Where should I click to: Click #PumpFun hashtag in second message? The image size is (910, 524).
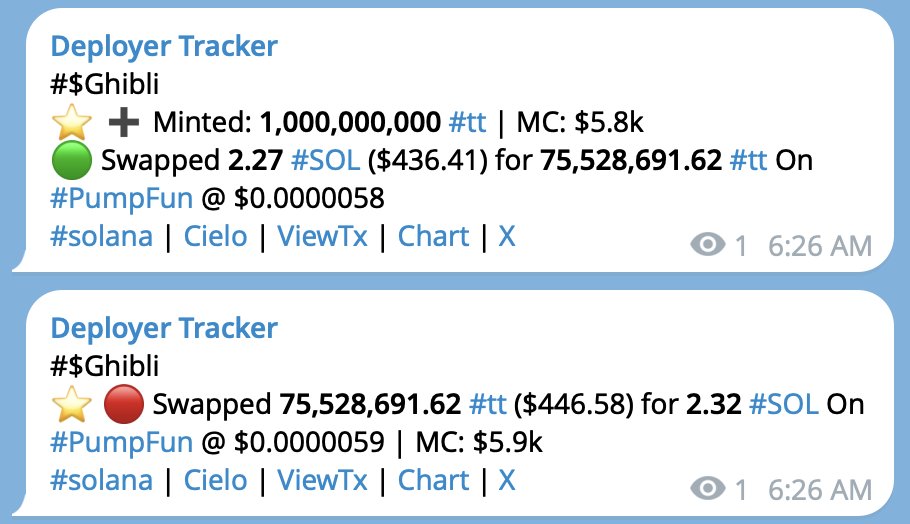click(x=120, y=442)
